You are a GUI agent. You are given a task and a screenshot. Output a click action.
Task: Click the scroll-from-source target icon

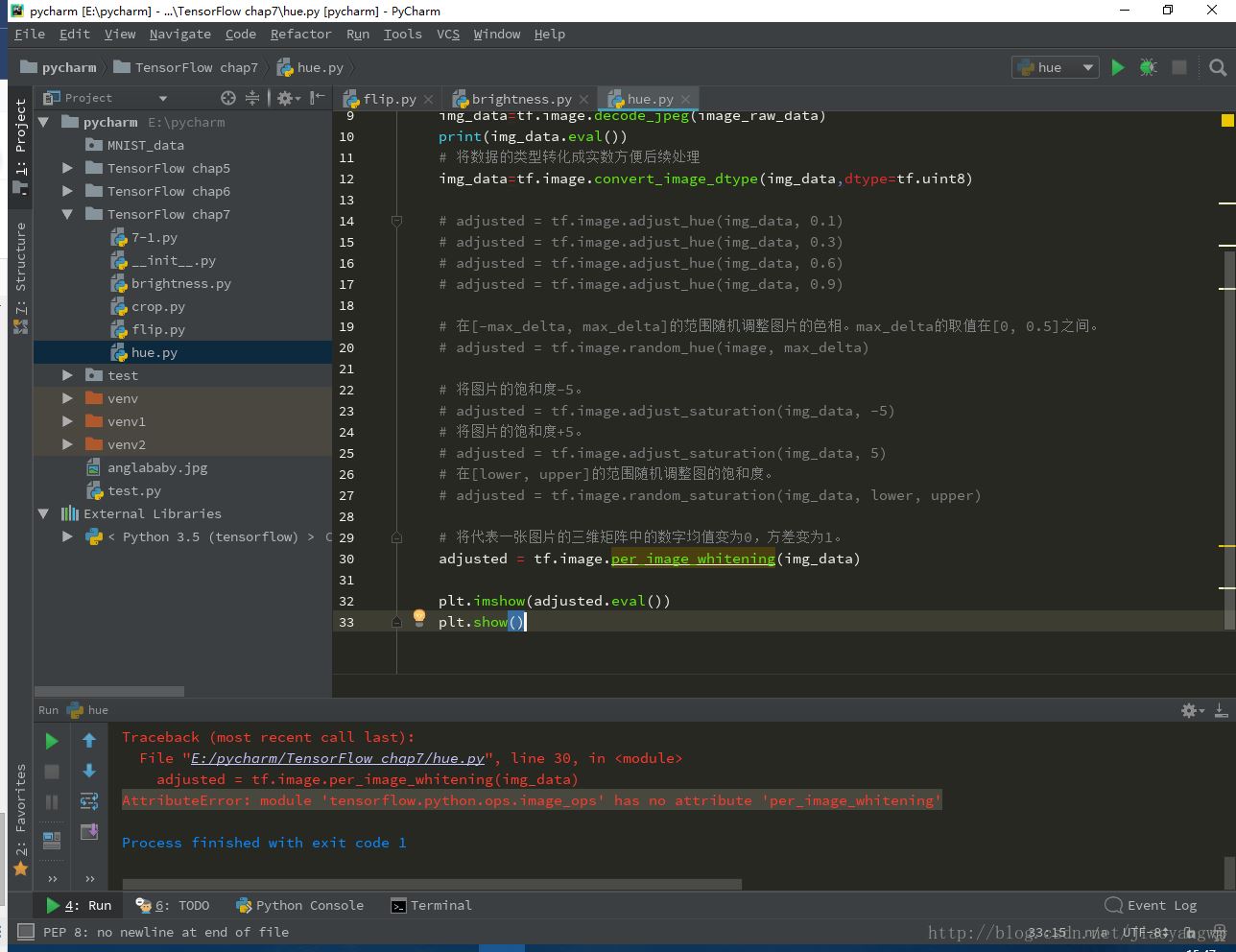tap(227, 98)
